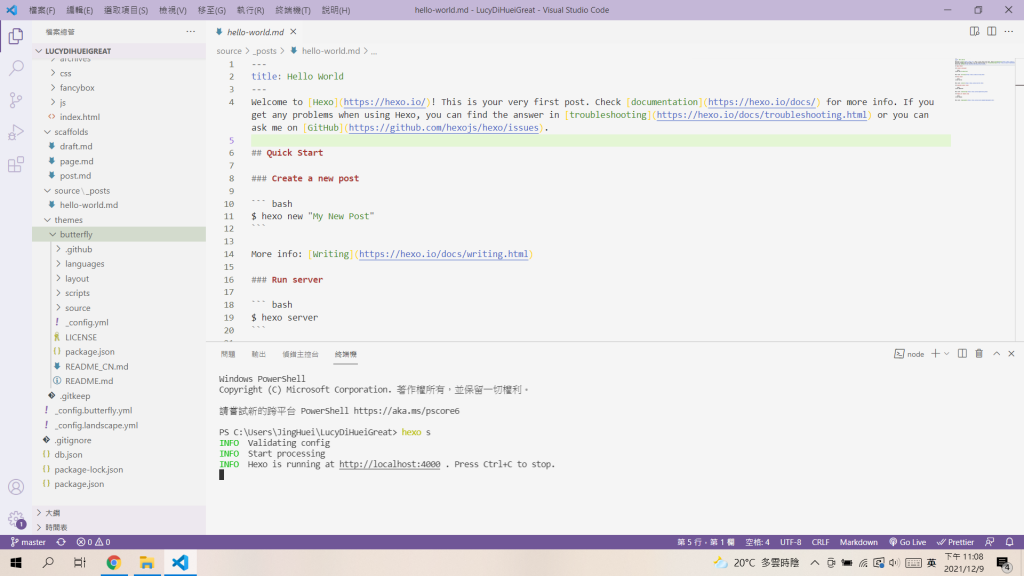Open errors and warnings count
The height and width of the screenshot is (576, 1024).
point(93,542)
